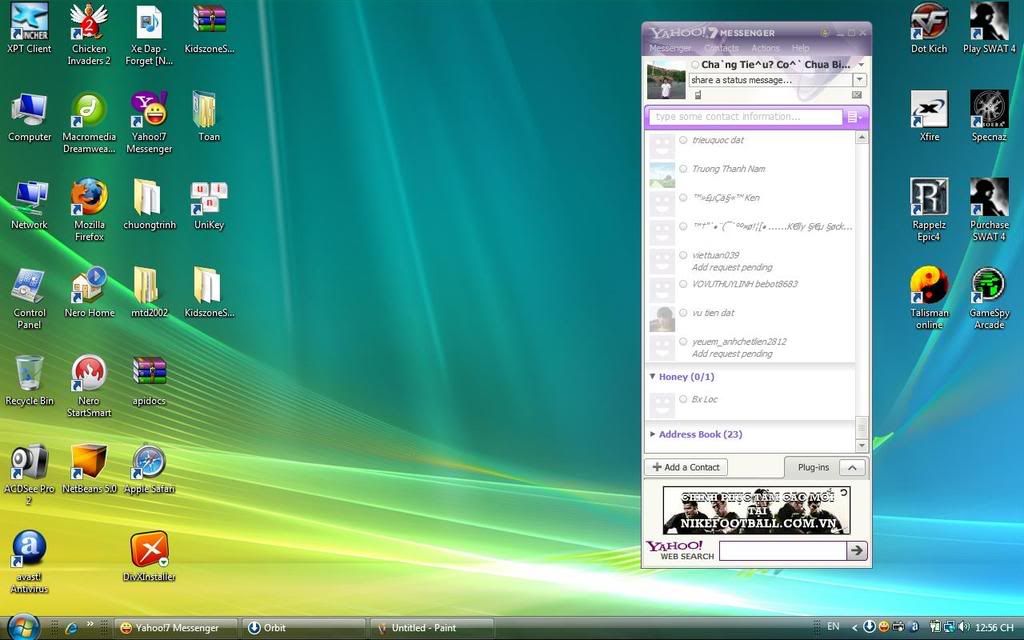The width and height of the screenshot is (1024, 640).
Task: Select the Computer desktop icon
Action: [29, 118]
